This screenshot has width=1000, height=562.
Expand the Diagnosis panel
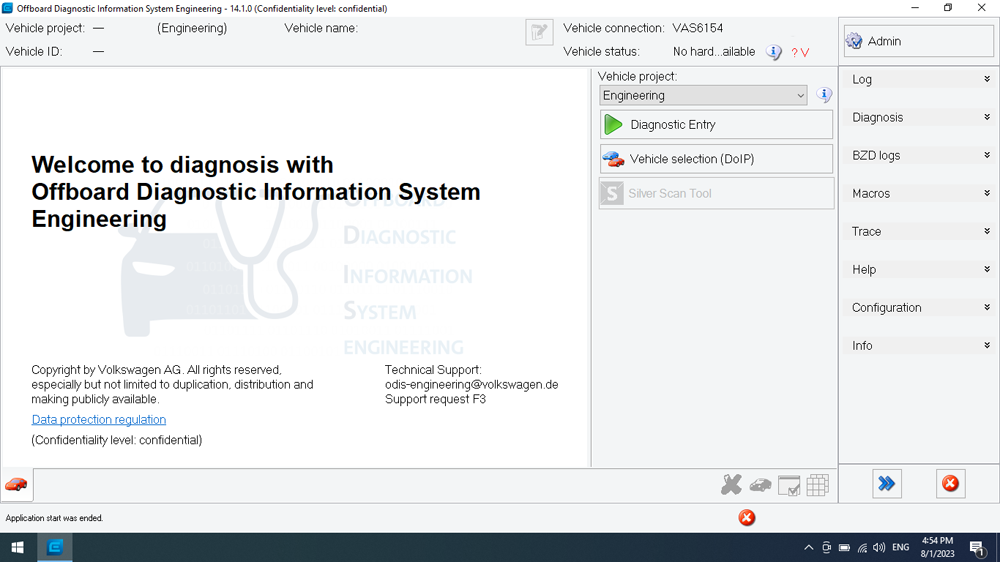(x=918, y=117)
